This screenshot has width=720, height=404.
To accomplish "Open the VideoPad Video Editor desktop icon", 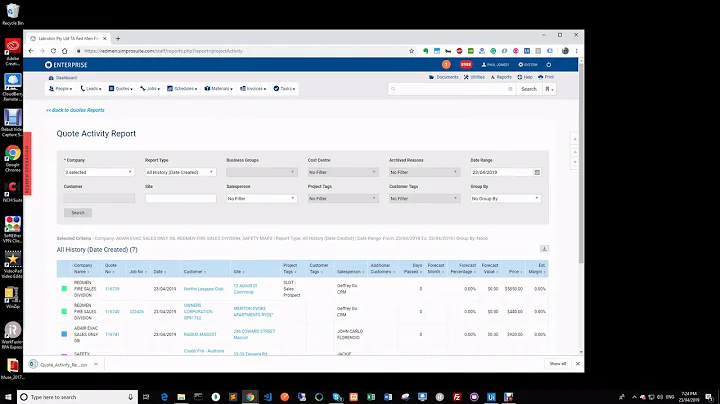I will tap(12, 265).
